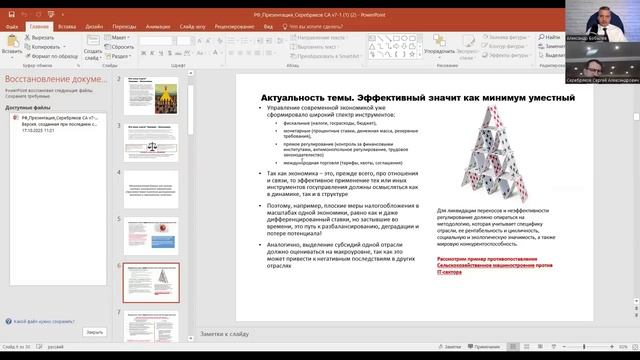Screen dimensions: 640x360
Task: Open the 'Какой файл нужно сохранить?' help link
Action: 40,322
